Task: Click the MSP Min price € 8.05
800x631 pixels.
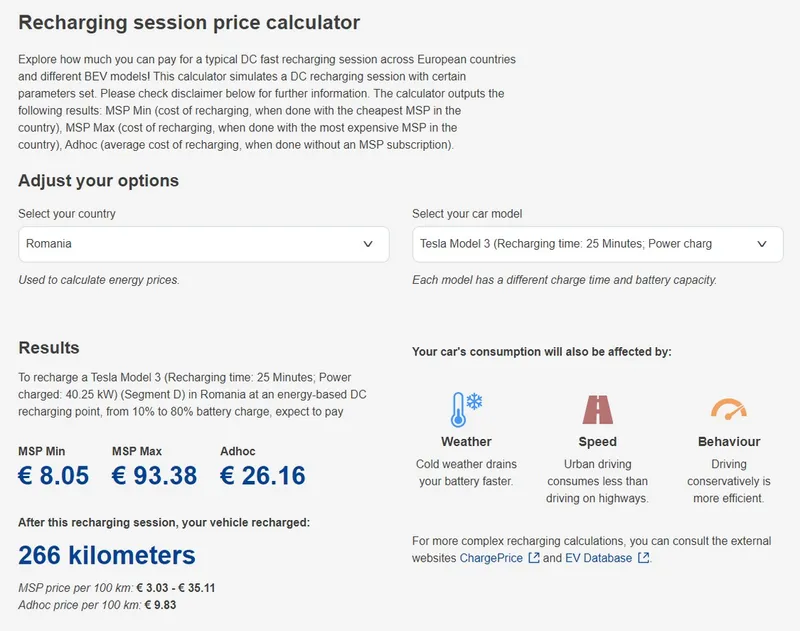Action: 54,475
